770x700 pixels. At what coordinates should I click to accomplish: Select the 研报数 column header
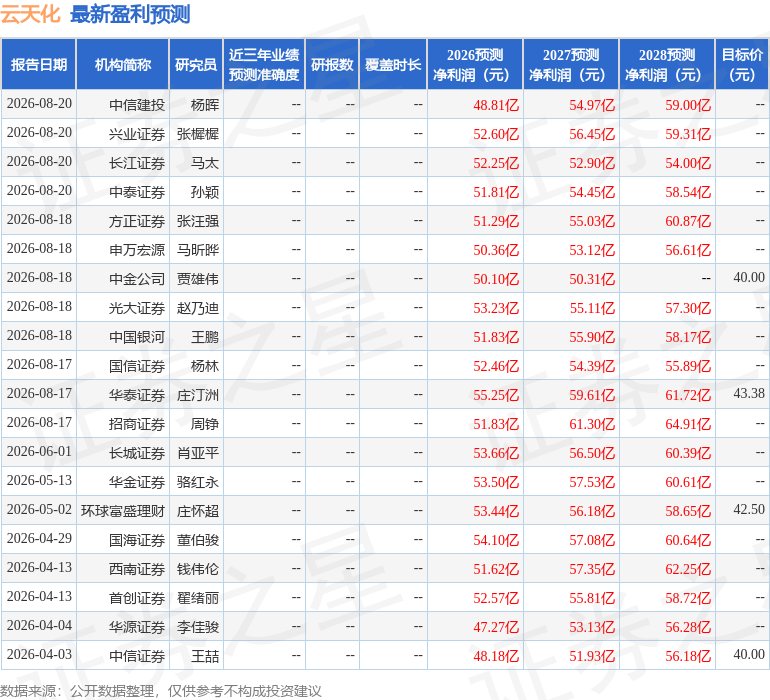pos(332,64)
